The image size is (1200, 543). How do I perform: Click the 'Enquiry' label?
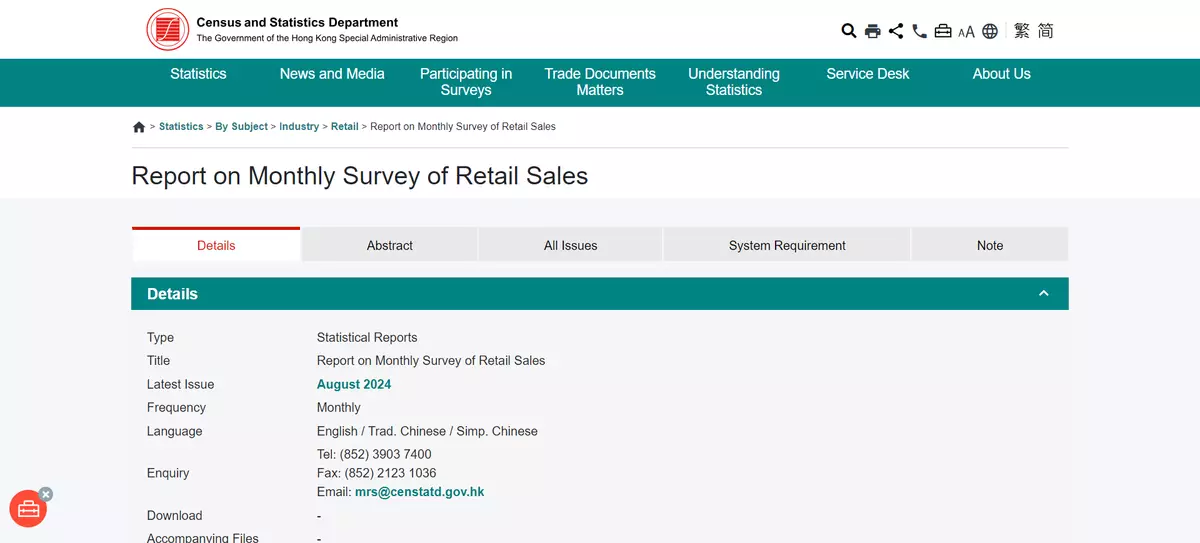point(168,473)
